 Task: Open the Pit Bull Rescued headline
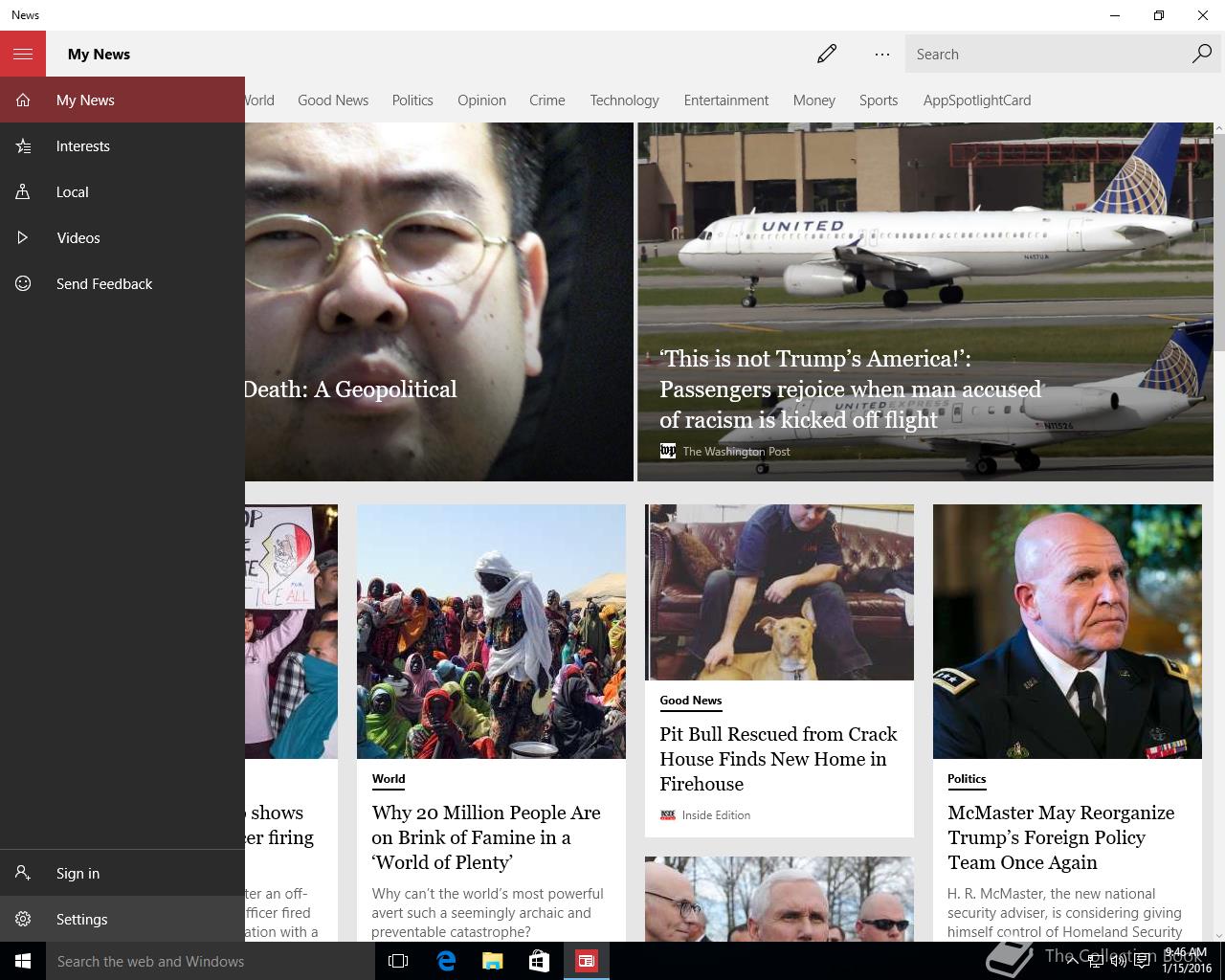pos(778,758)
